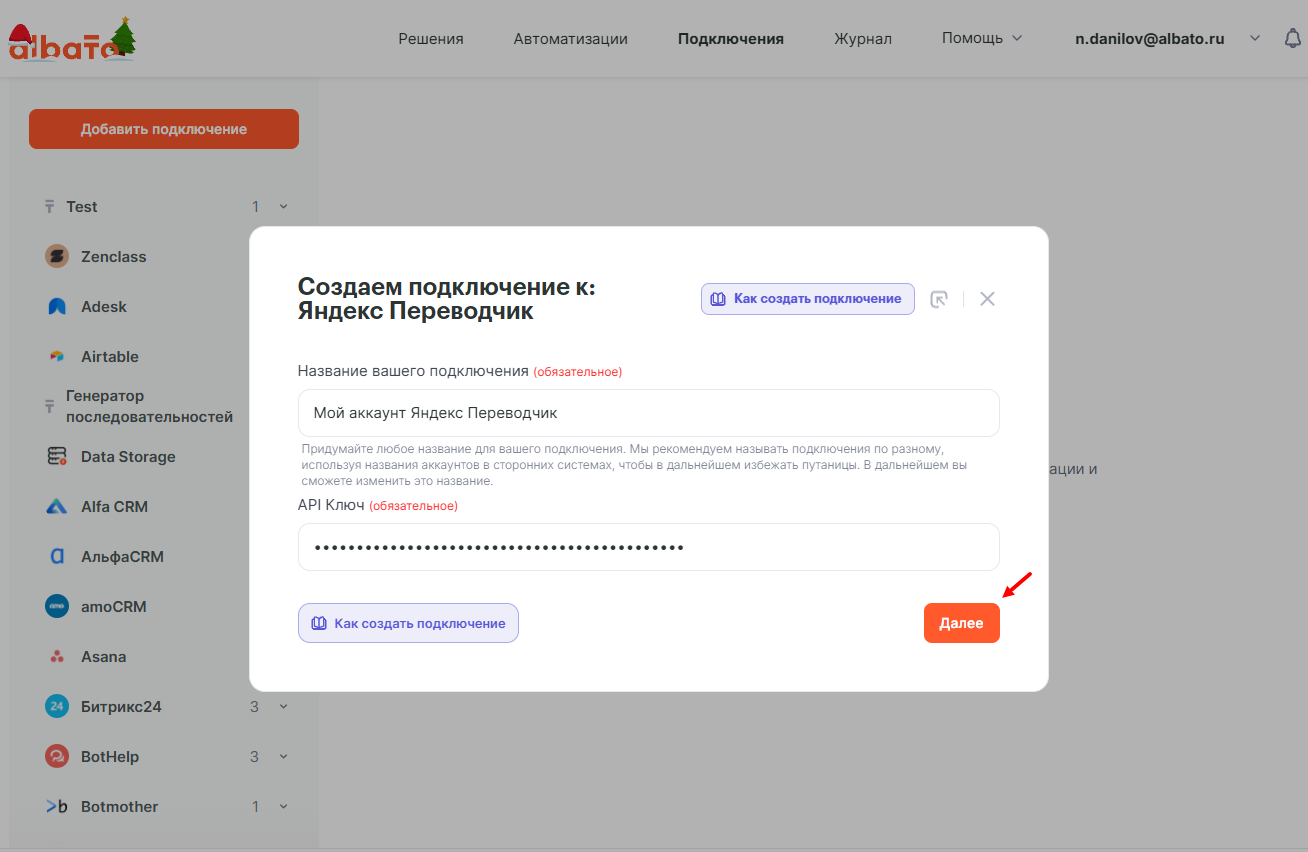This screenshot has width=1308, height=852.
Task: Click the Airtable icon
Action: tap(57, 357)
